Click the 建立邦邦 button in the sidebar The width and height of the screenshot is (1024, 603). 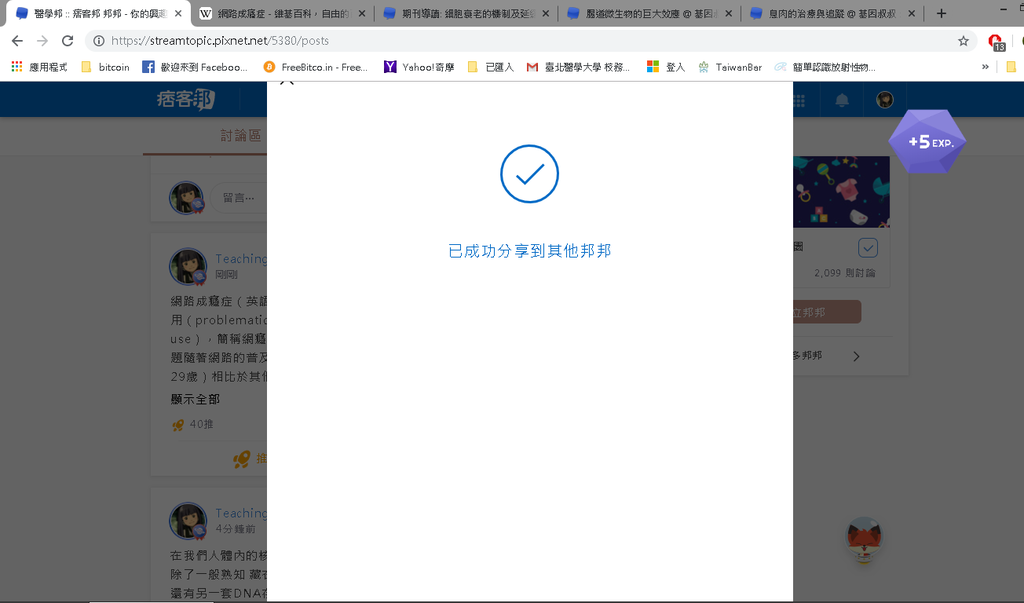(827, 312)
